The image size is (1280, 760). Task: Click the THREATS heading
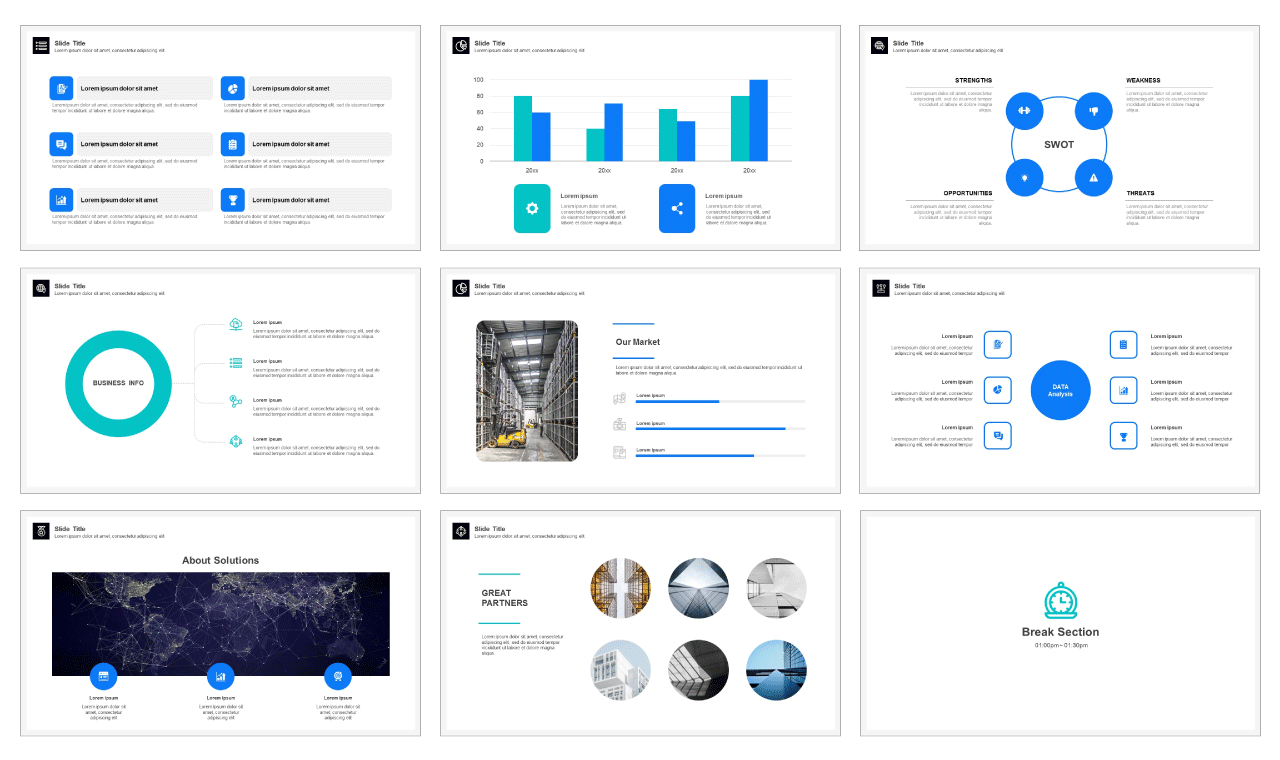(x=1140, y=193)
